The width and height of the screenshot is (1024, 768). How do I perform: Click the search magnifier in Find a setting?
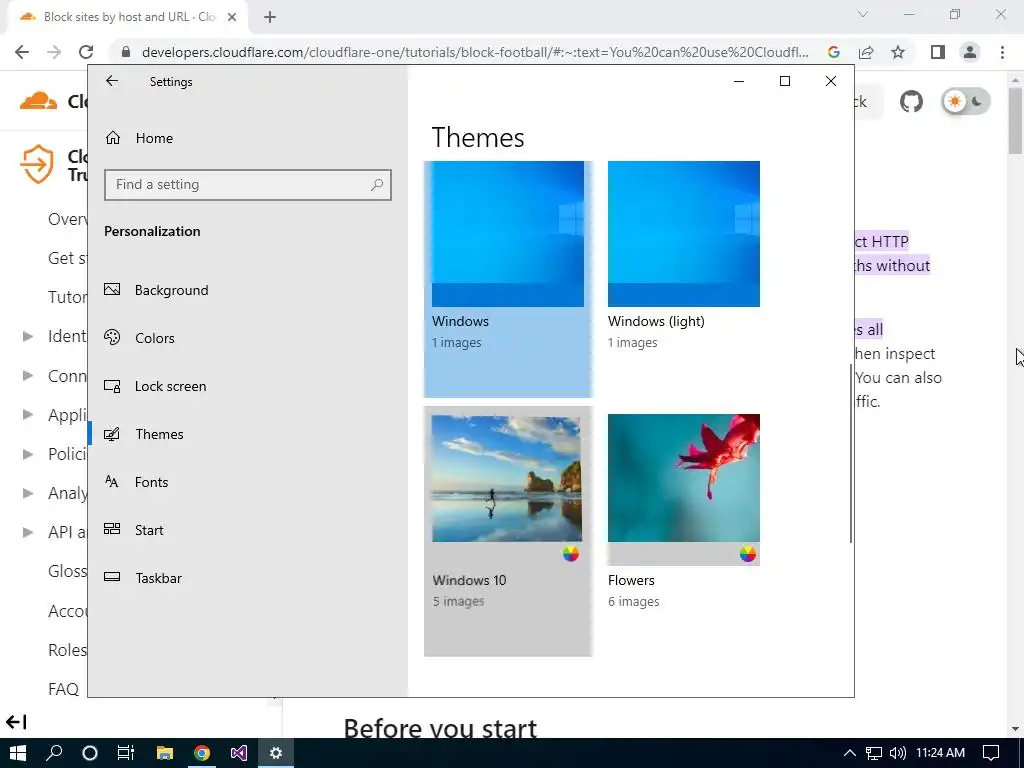(377, 185)
